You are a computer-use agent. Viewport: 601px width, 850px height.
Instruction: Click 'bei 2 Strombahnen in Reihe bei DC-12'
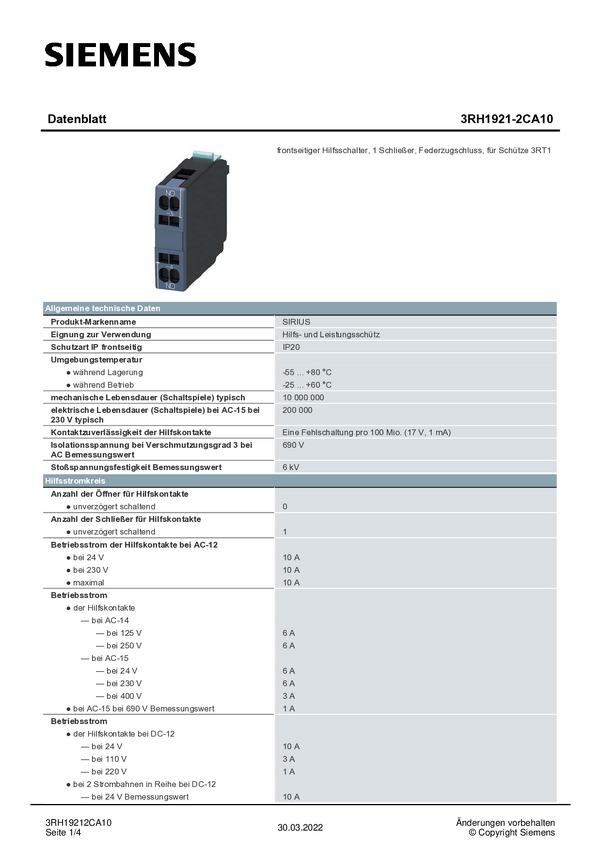tap(141, 784)
